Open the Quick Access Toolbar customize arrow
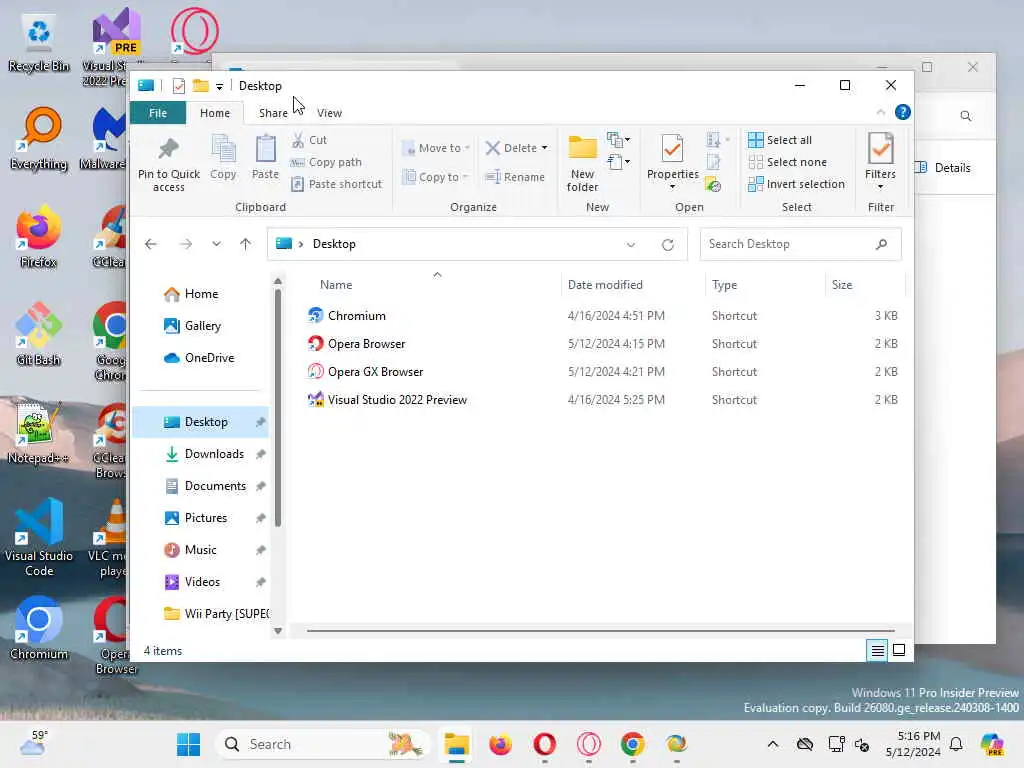 pos(219,86)
